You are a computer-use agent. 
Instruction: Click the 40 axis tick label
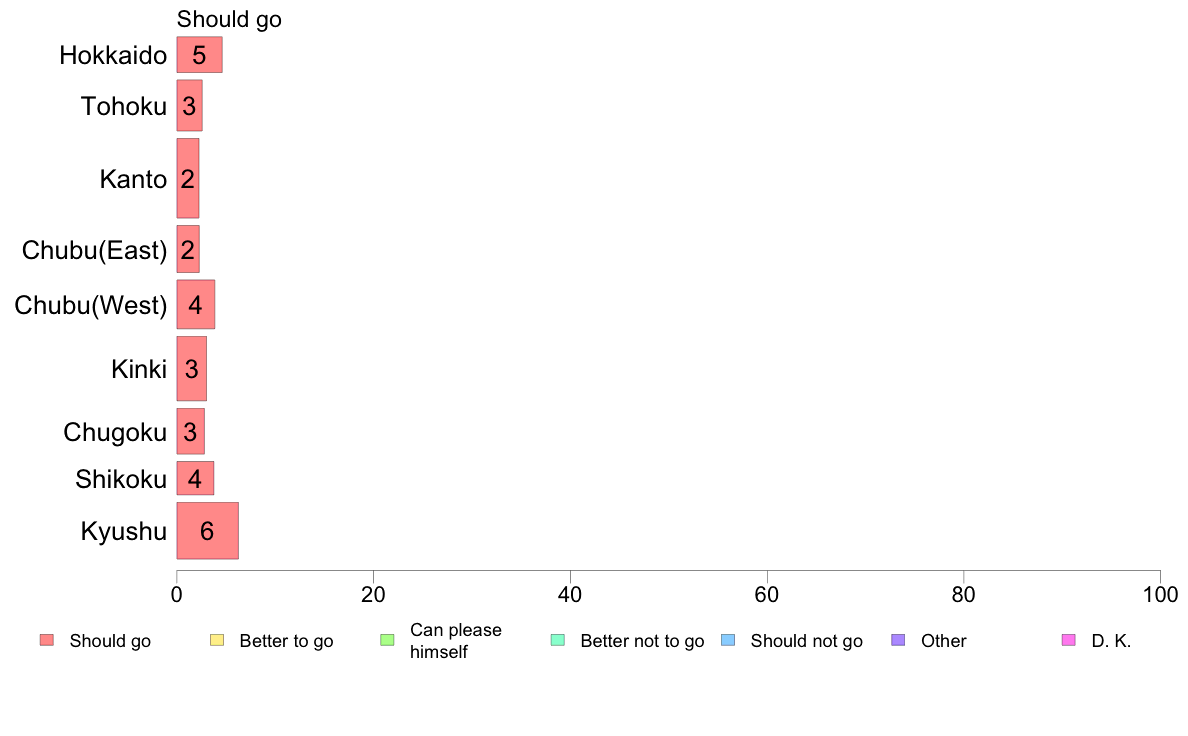(570, 595)
